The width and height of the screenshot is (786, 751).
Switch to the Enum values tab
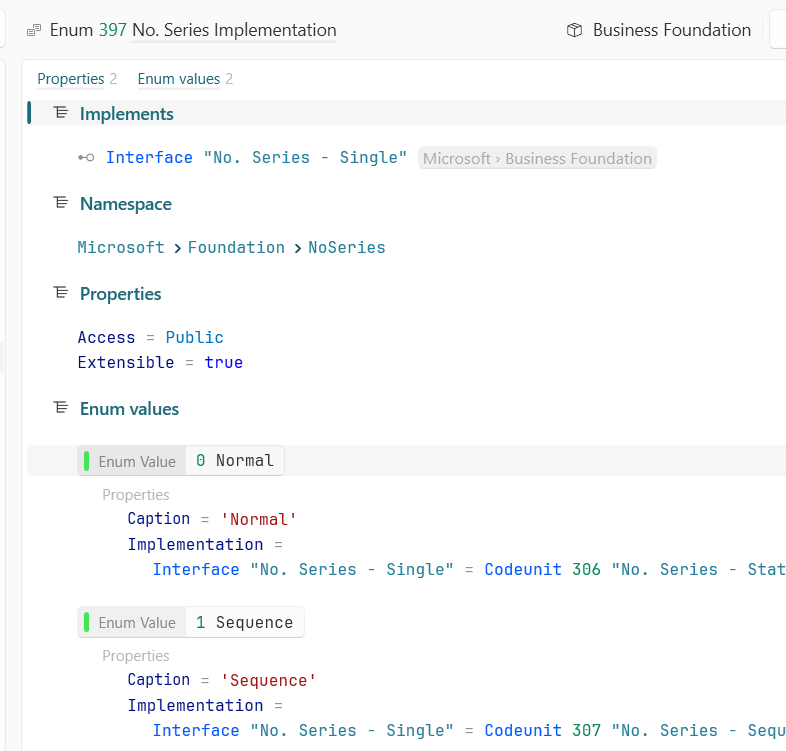click(x=178, y=79)
